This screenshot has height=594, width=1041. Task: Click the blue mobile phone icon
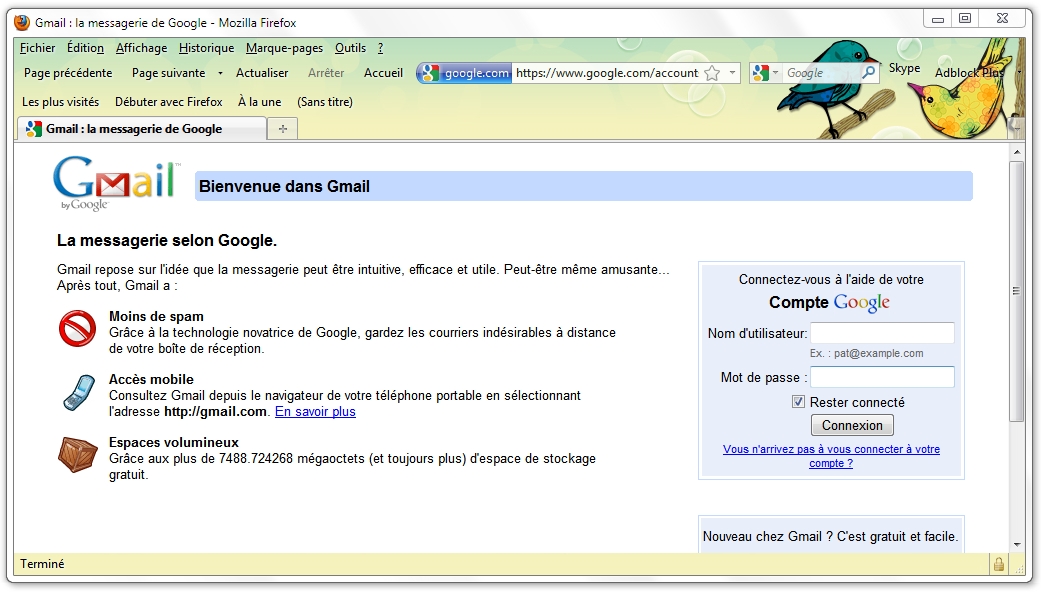[x=80, y=392]
